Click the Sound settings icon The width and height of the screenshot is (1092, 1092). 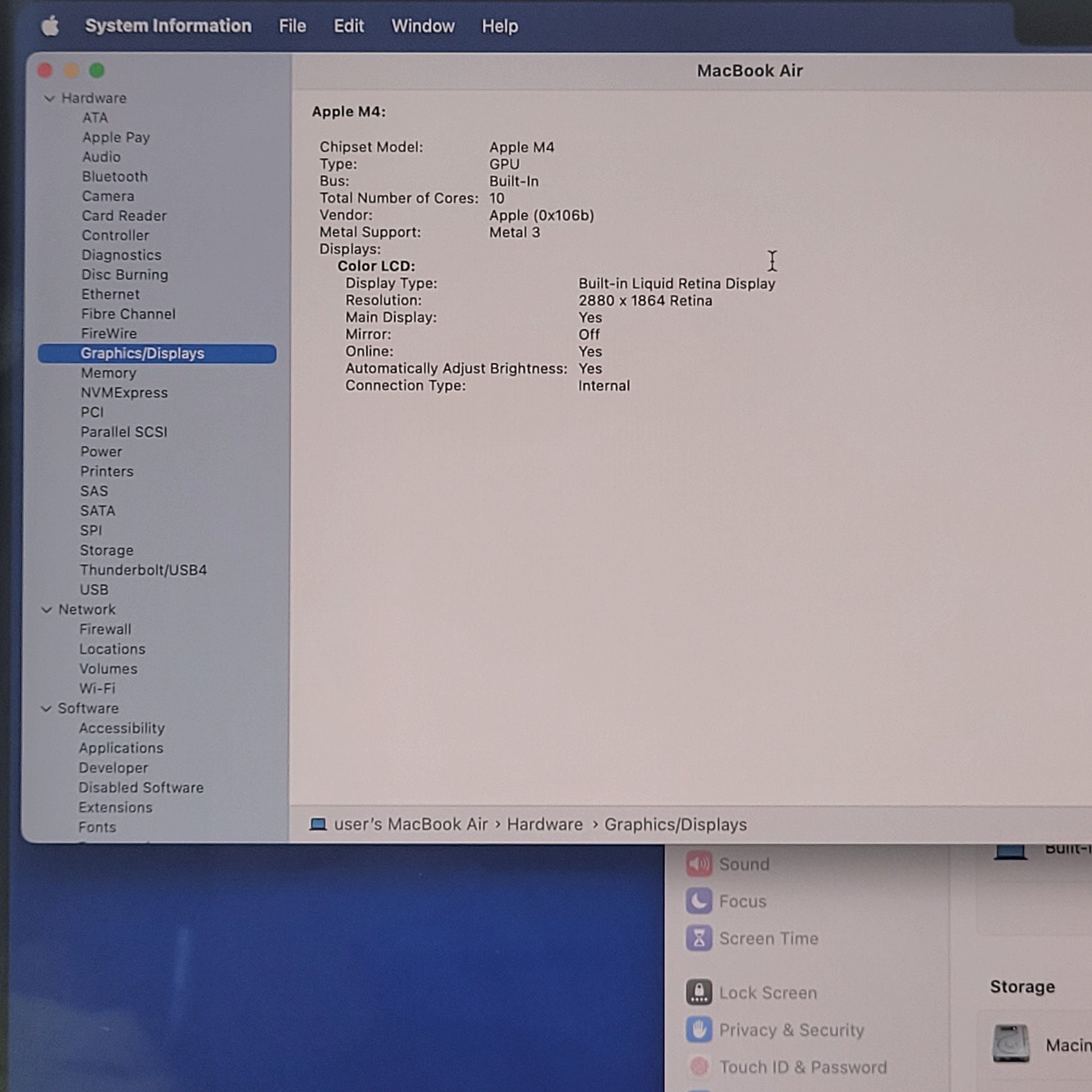click(699, 864)
